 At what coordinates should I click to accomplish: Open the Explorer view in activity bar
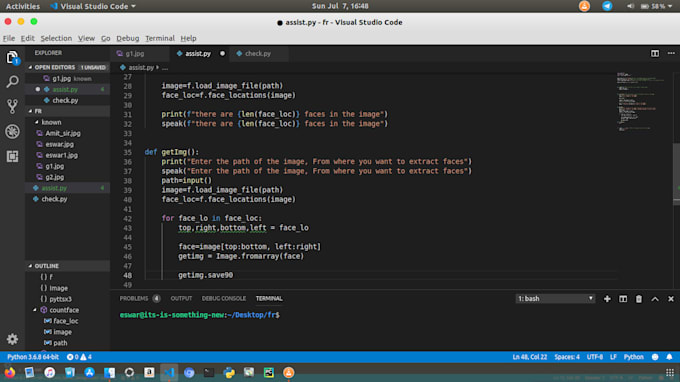[12, 57]
